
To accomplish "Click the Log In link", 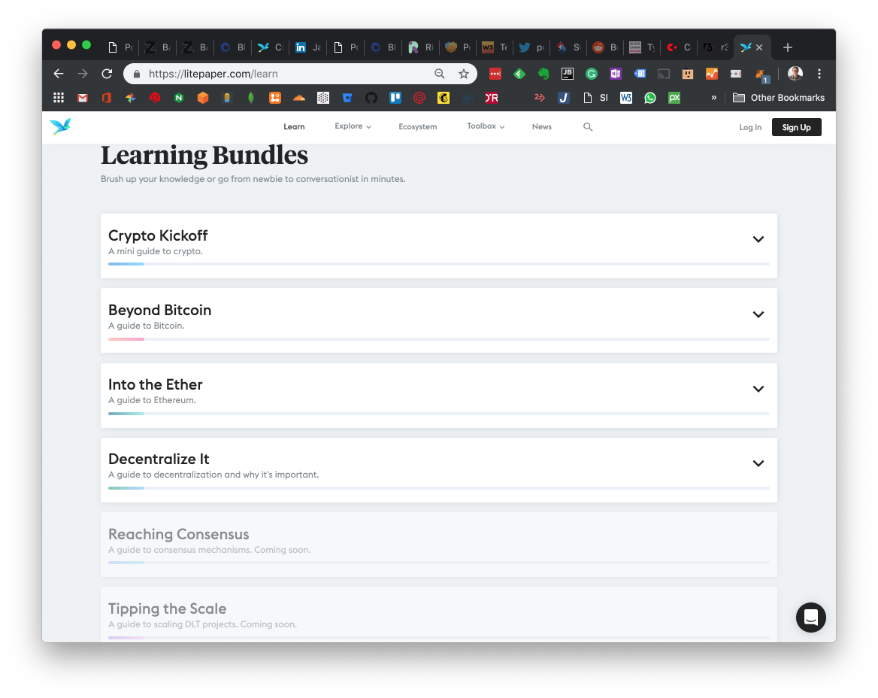I will 750,128.
